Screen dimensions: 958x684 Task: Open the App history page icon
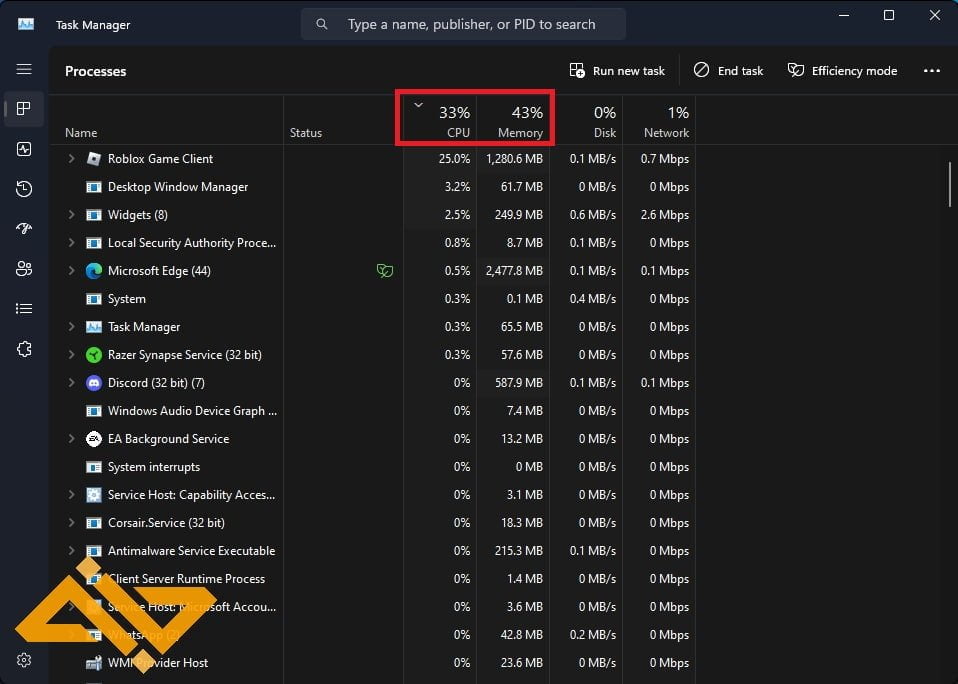(x=24, y=189)
